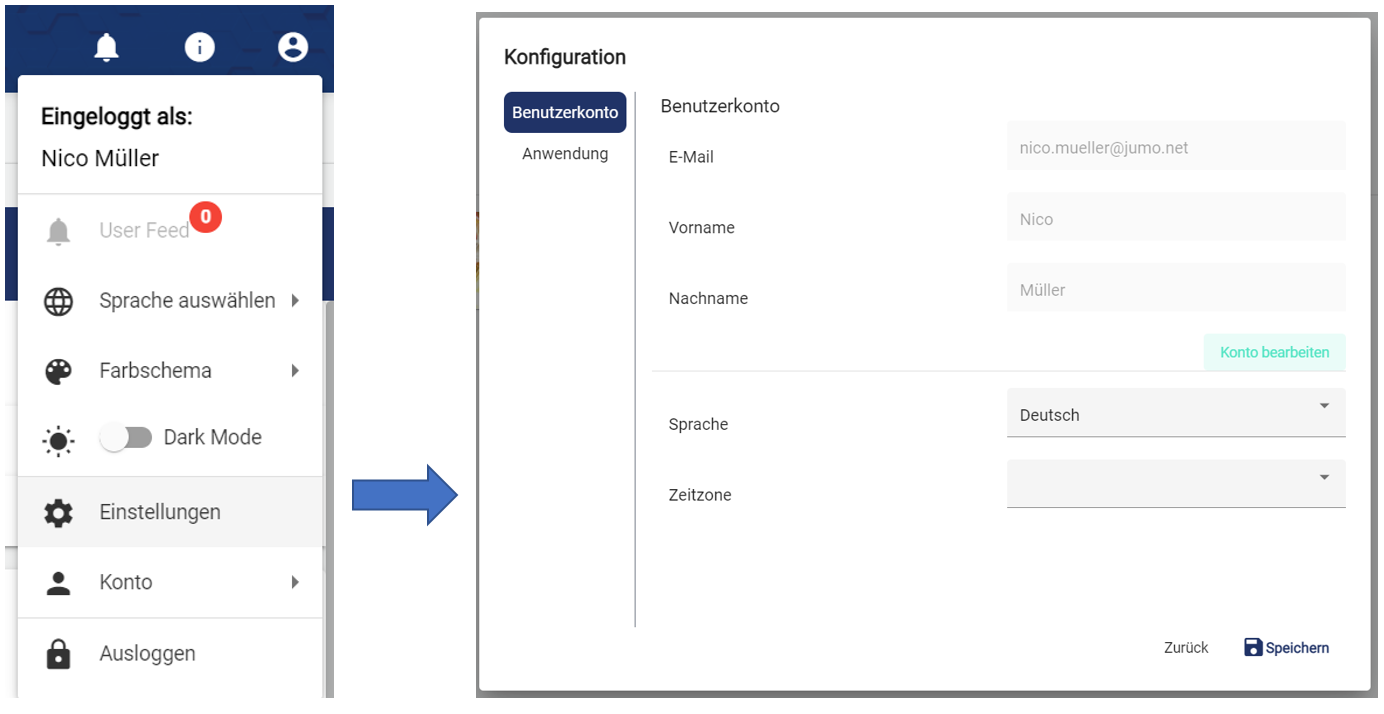Click the Konto bearbeiten button
1384x714 pixels.
(x=1274, y=352)
